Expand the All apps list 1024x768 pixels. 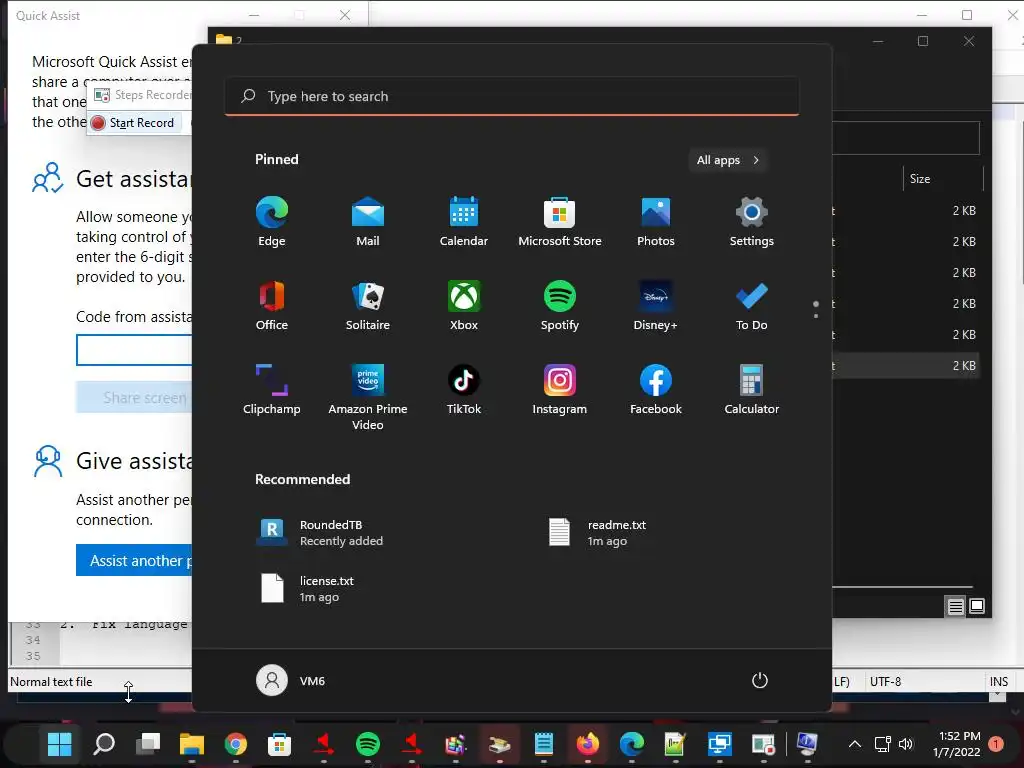[728, 160]
